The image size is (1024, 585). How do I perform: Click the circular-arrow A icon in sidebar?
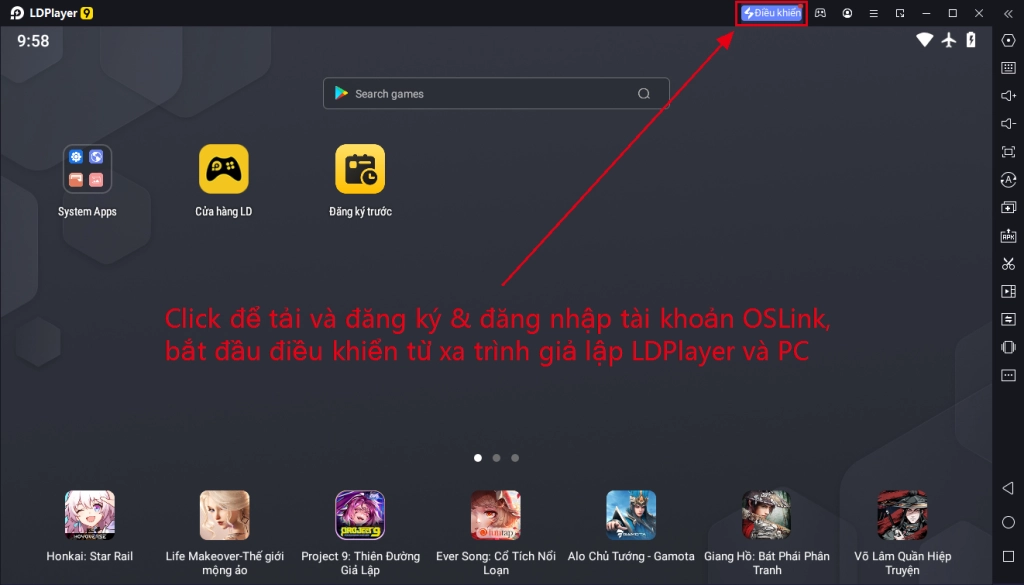pos(1008,180)
